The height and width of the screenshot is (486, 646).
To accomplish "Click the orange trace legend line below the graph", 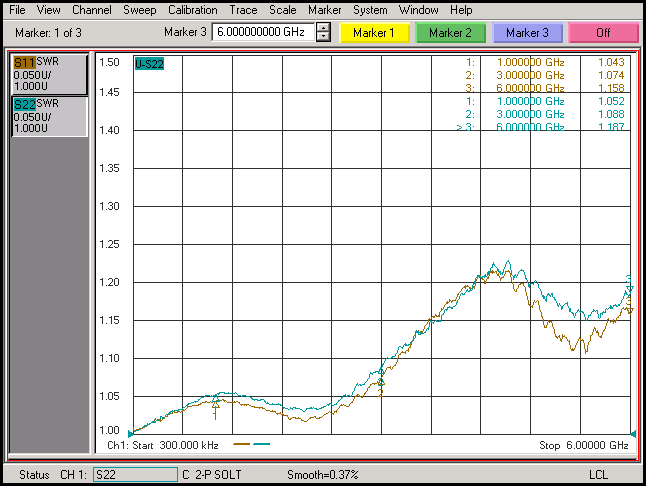I will tap(241, 444).
